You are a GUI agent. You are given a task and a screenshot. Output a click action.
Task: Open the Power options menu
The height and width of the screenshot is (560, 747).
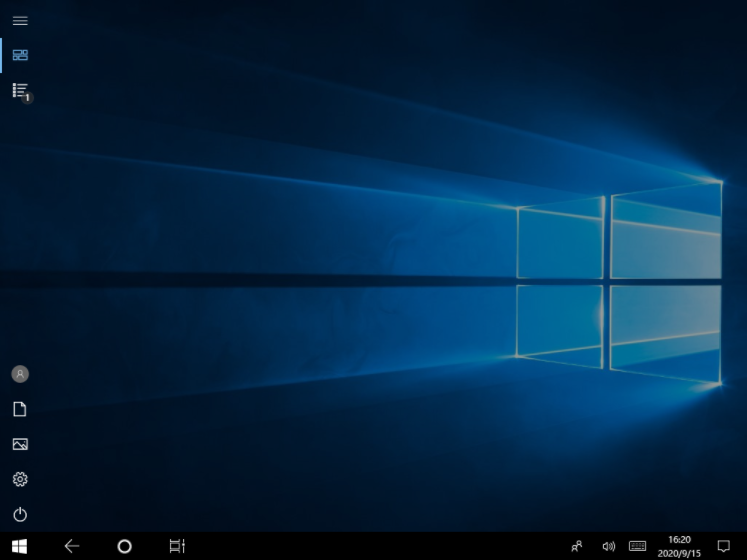[20, 515]
